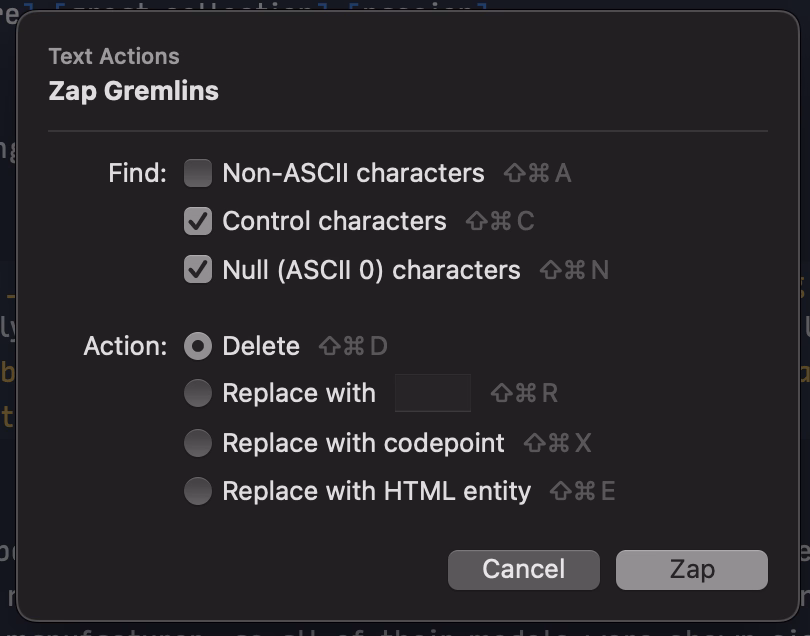The width and height of the screenshot is (810, 636).
Task: Click the Find: section label
Action: point(137,173)
